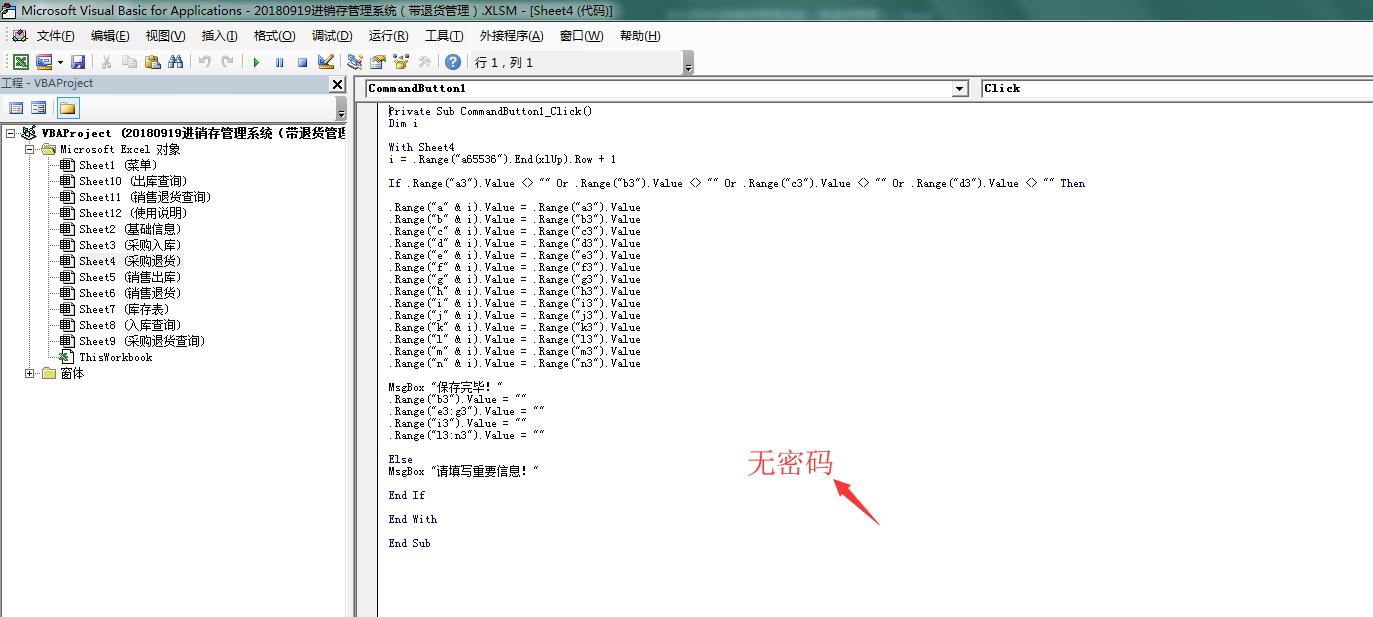Screen dimensions: 1373x617
Task: Click View Microsoft Excel icon
Action: click(22, 61)
